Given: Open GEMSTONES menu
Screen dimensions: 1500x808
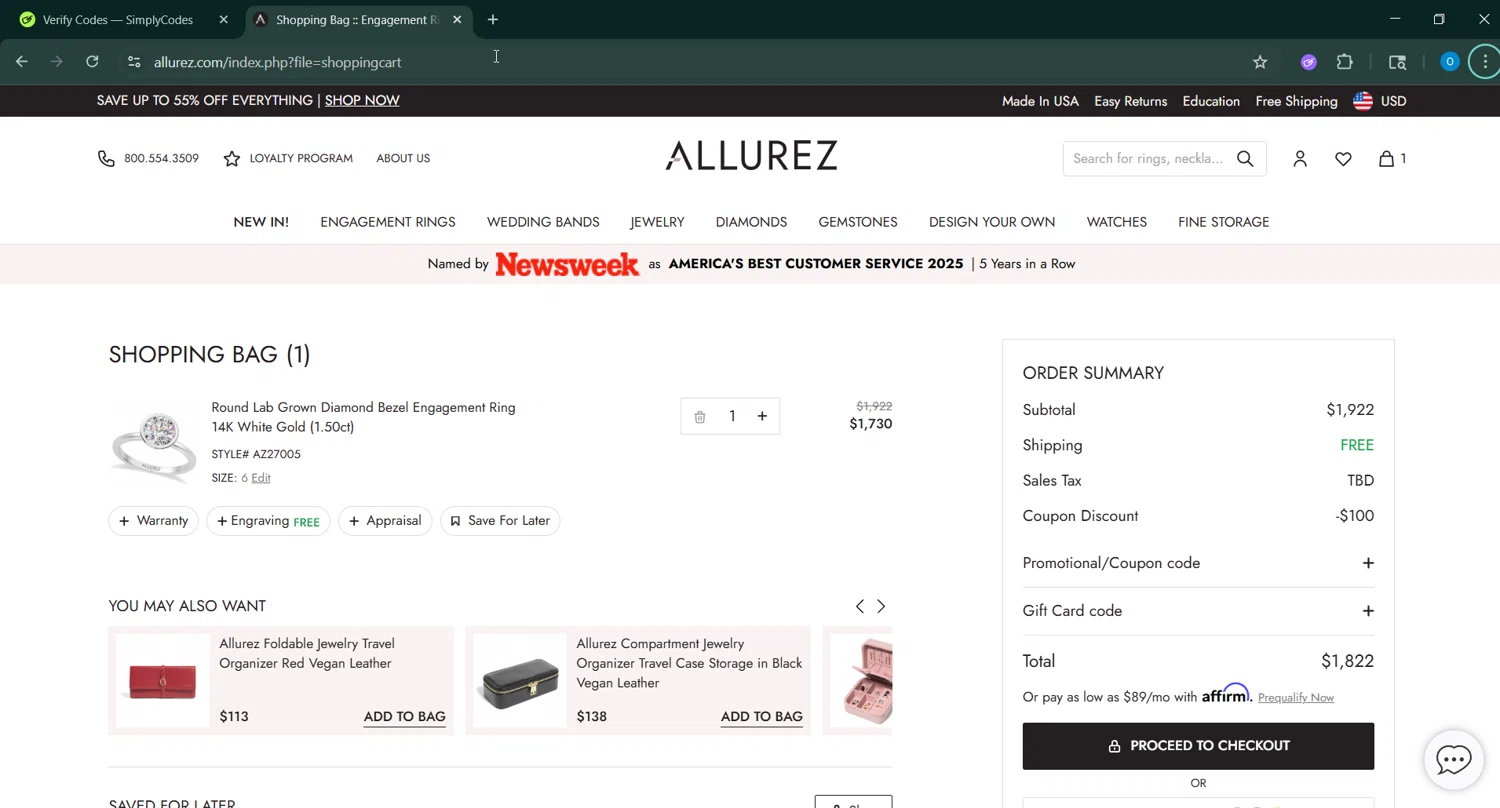Looking at the screenshot, I should (858, 222).
